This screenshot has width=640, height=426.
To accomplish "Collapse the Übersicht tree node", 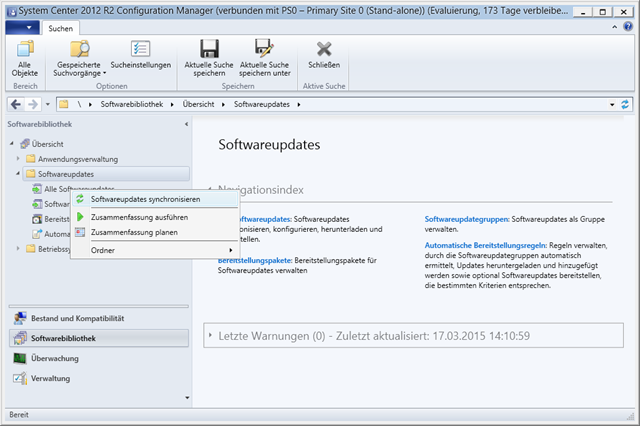I will (x=11, y=144).
